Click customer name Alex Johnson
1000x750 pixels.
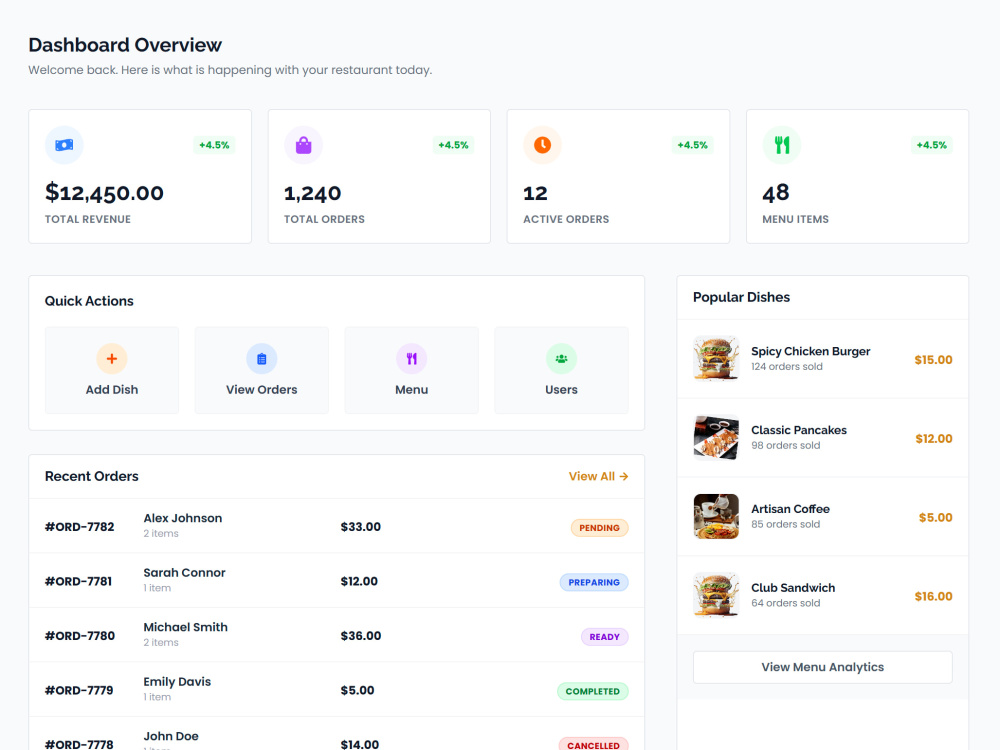183,518
